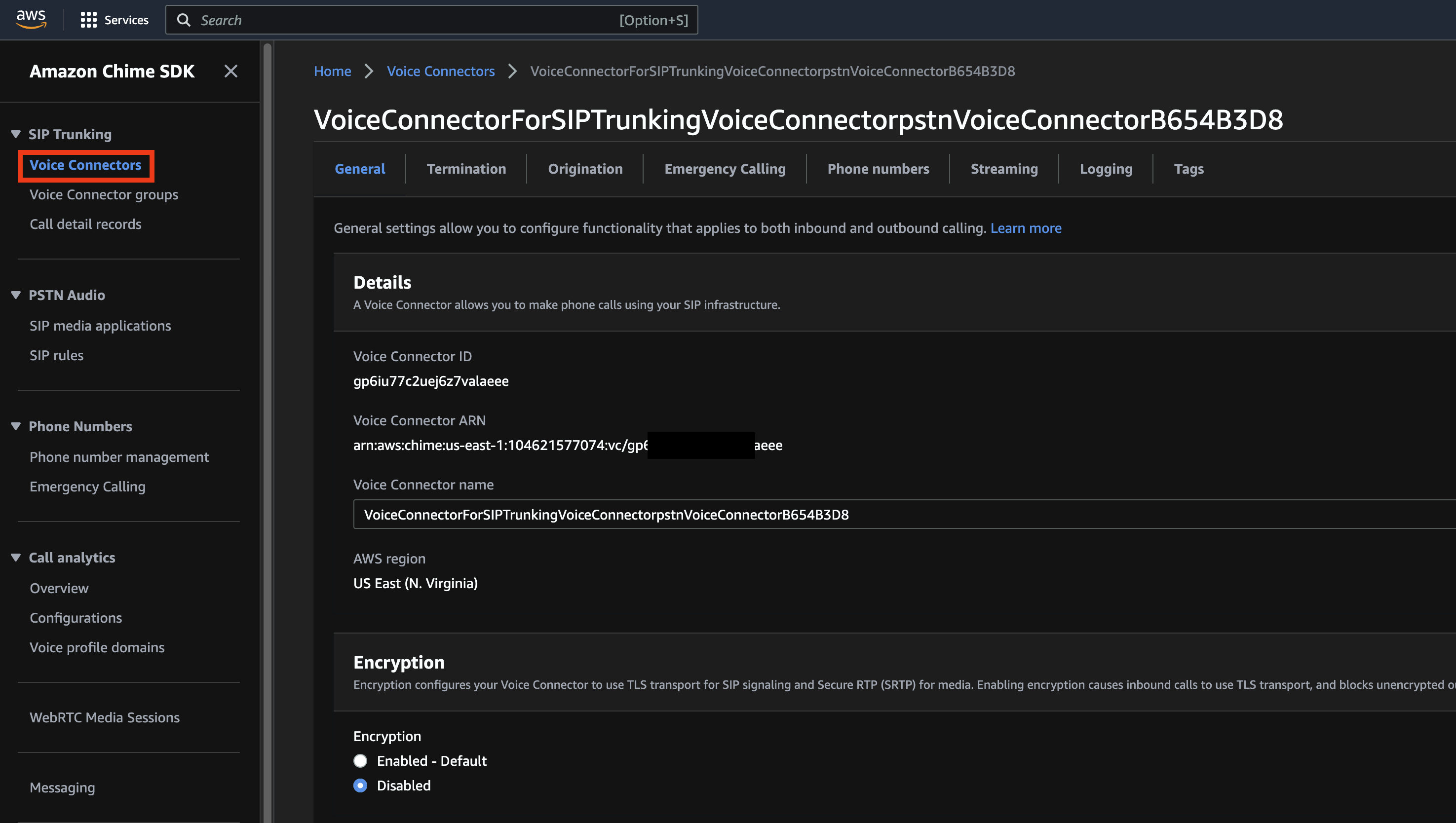Collapse the Phone Numbers section
1456x823 pixels.
coord(16,426)
